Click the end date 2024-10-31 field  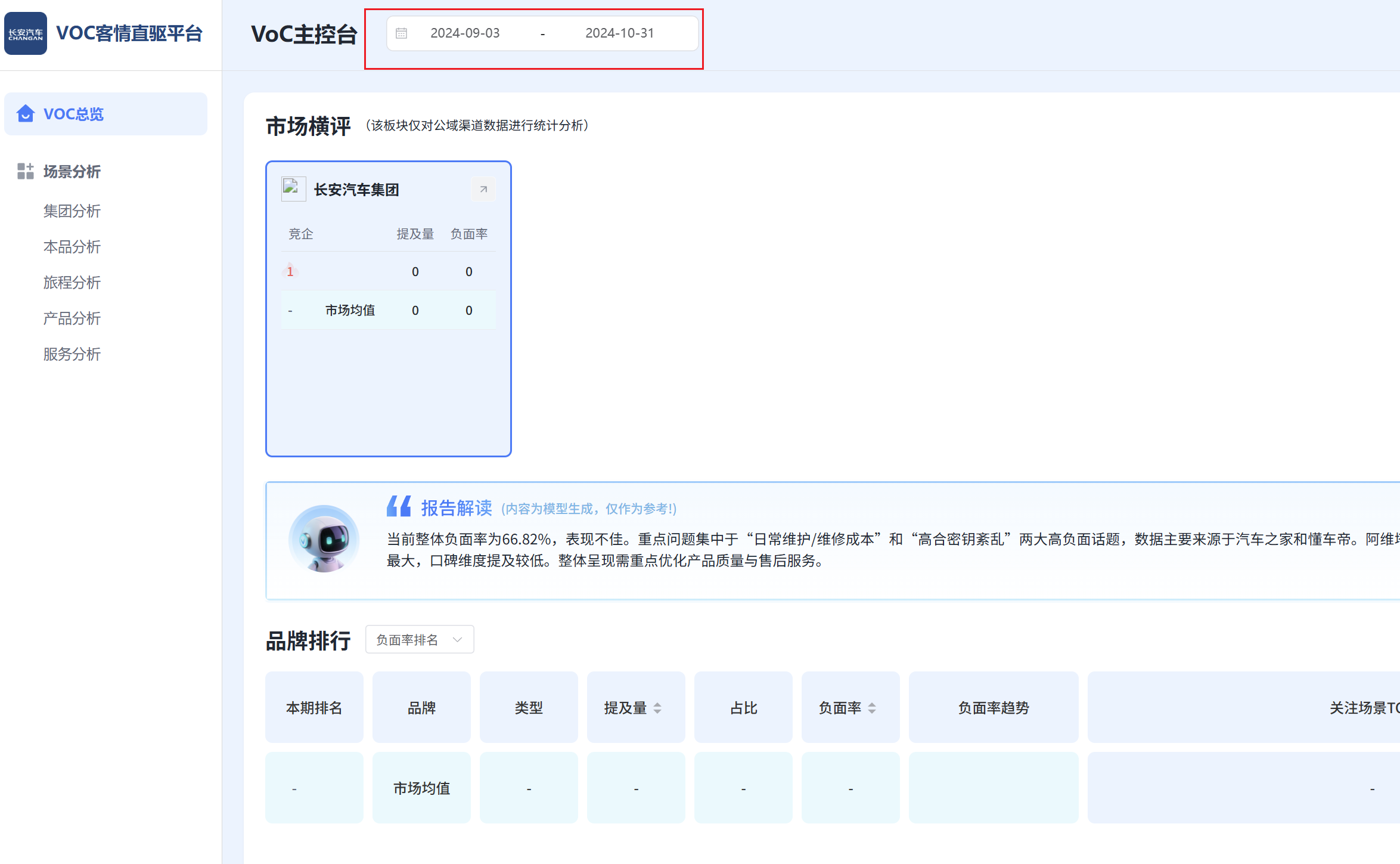pos(619,33)
